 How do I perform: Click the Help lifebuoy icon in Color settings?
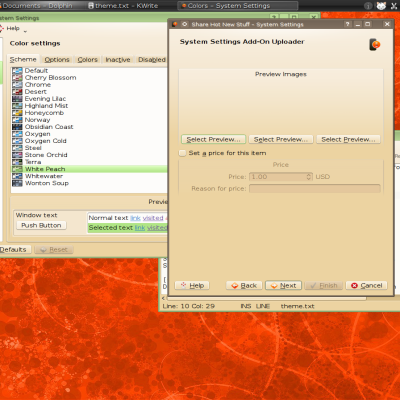[2, 28]
